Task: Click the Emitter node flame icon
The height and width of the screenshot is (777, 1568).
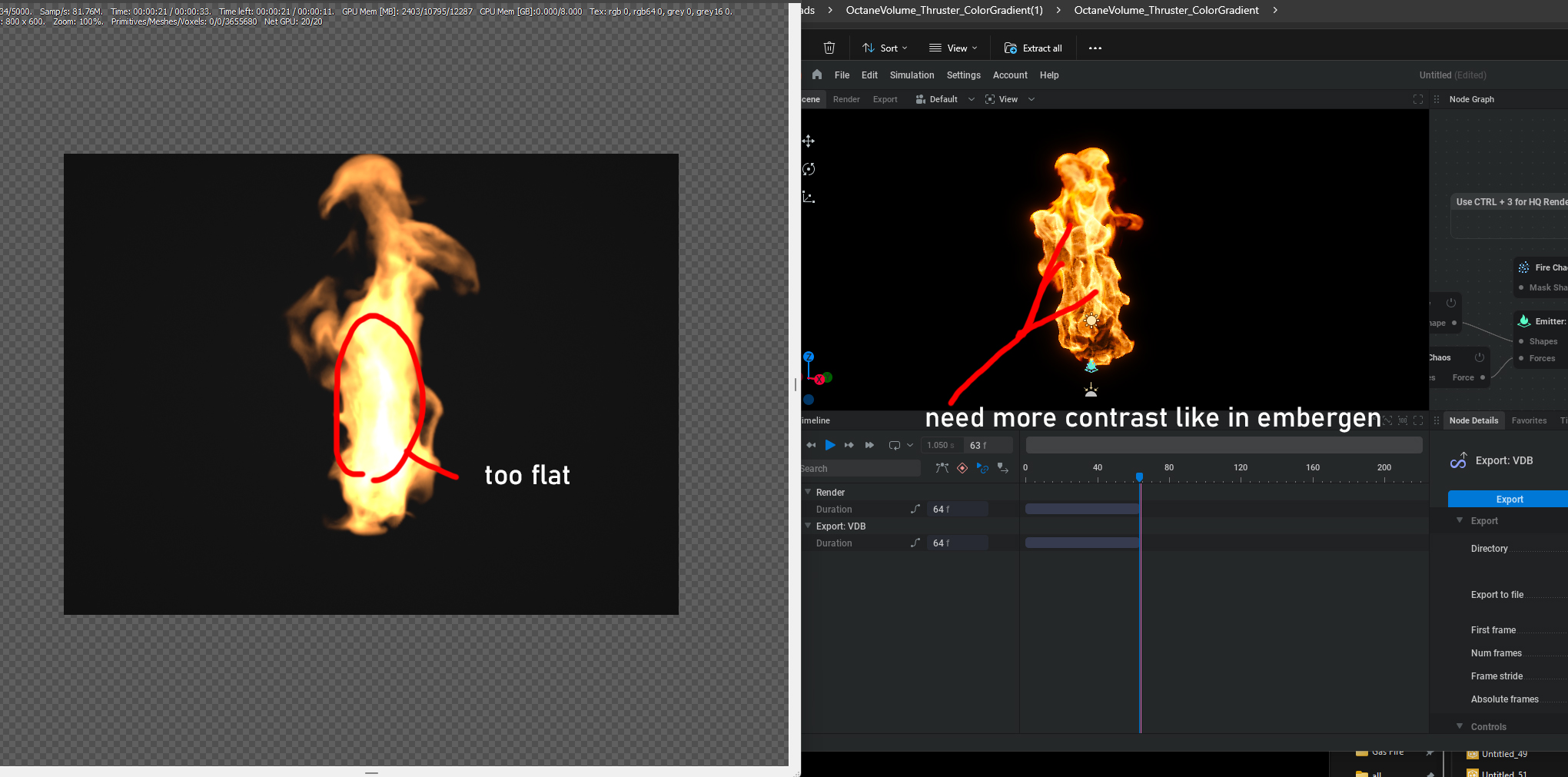Action: (x=1523, y=321)
